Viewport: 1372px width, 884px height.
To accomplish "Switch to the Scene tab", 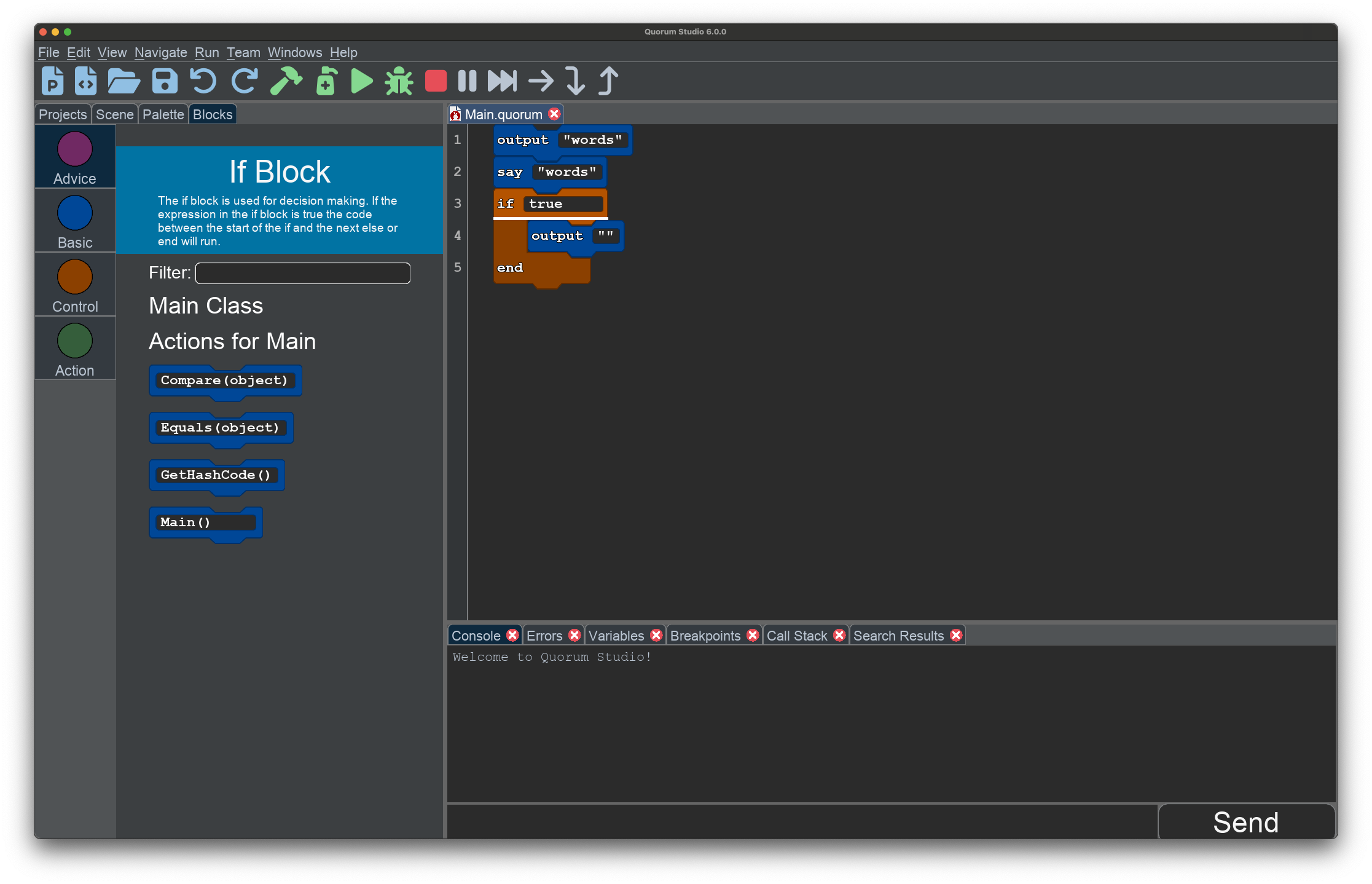I will [115, 114].
